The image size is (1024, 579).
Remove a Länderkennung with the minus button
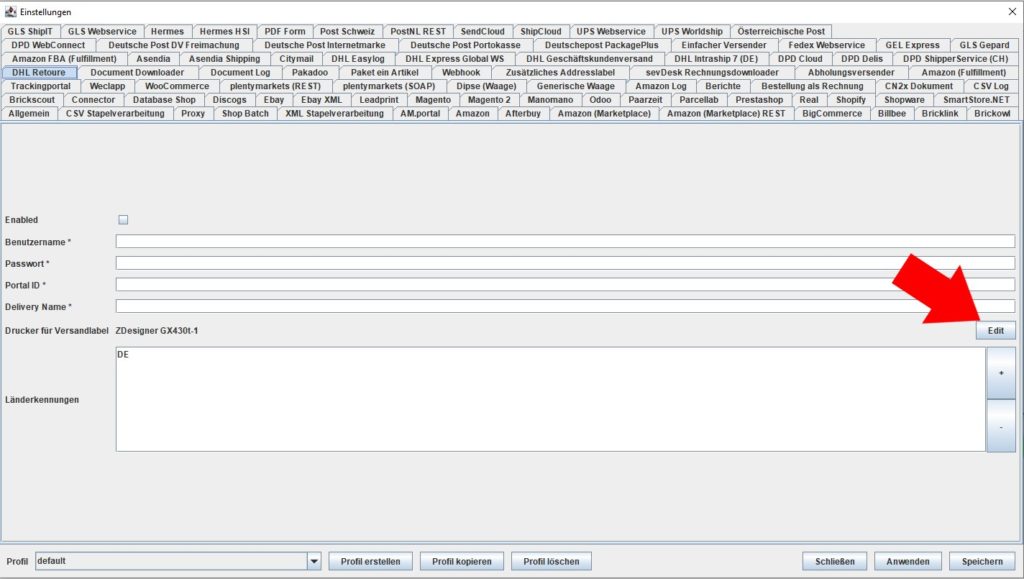pos(1000,426)
